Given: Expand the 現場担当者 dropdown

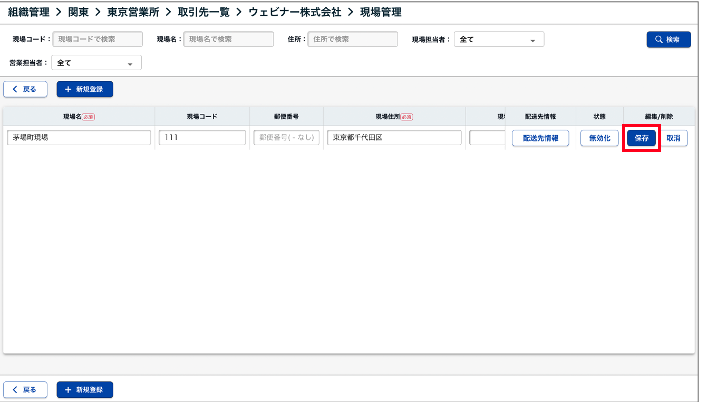Looking at the screenshot, I should click(x=499, y=40).
